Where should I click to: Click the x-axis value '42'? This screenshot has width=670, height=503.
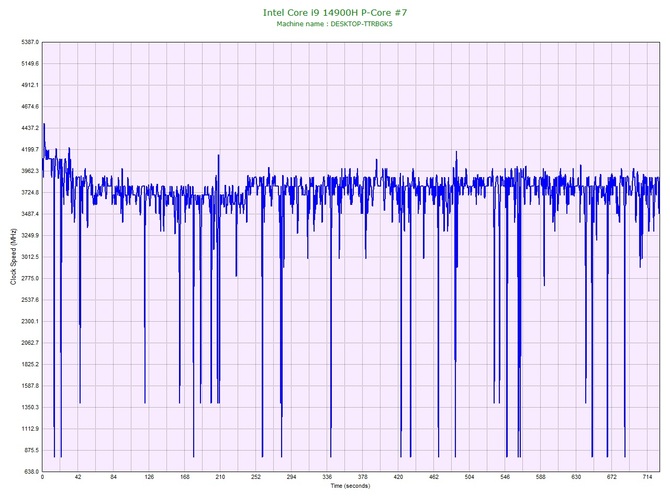pyautogui.click(x=78, y=477)
